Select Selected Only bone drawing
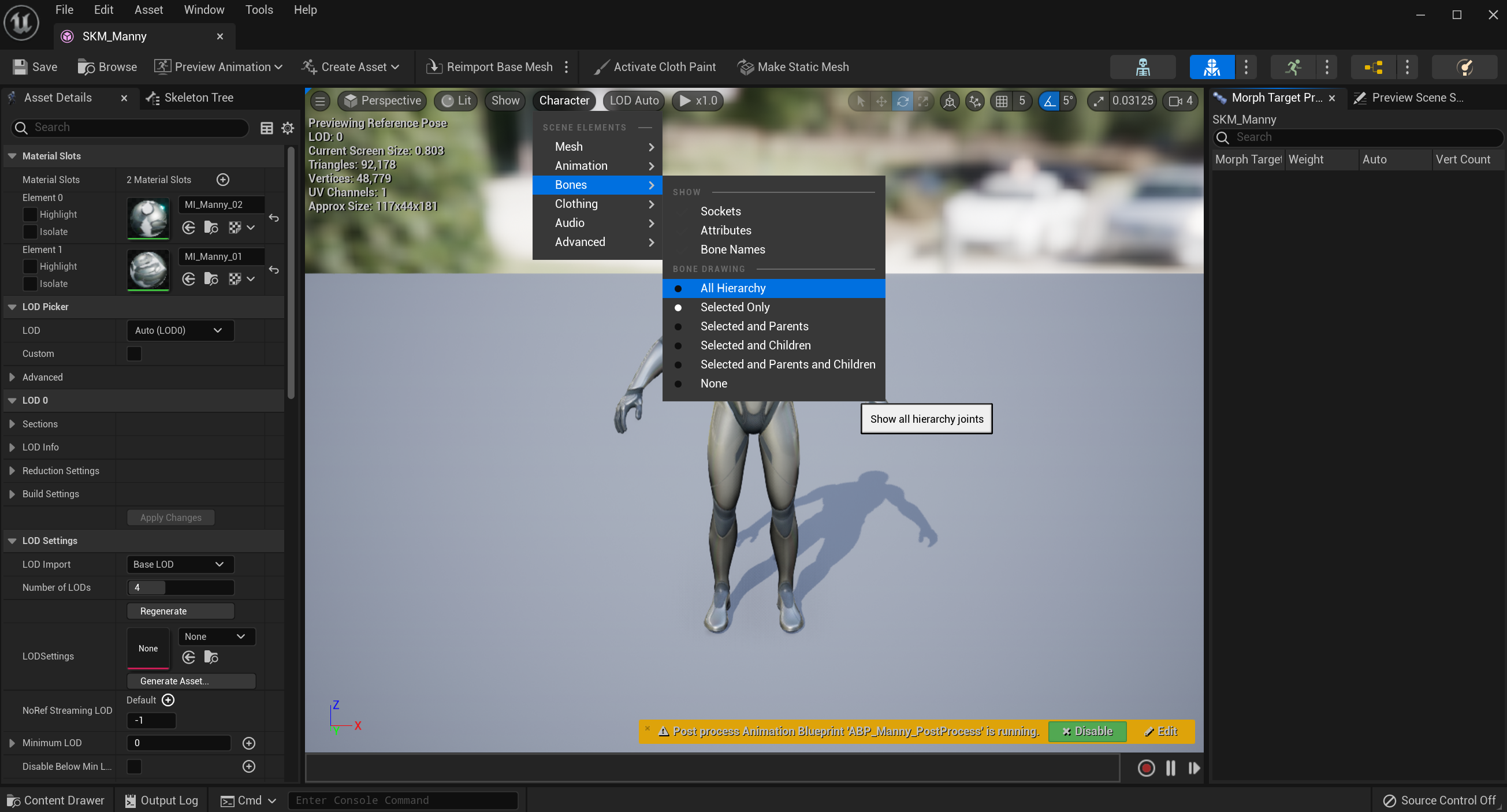The image size is (1507, 812). click(x=773, y=307)
